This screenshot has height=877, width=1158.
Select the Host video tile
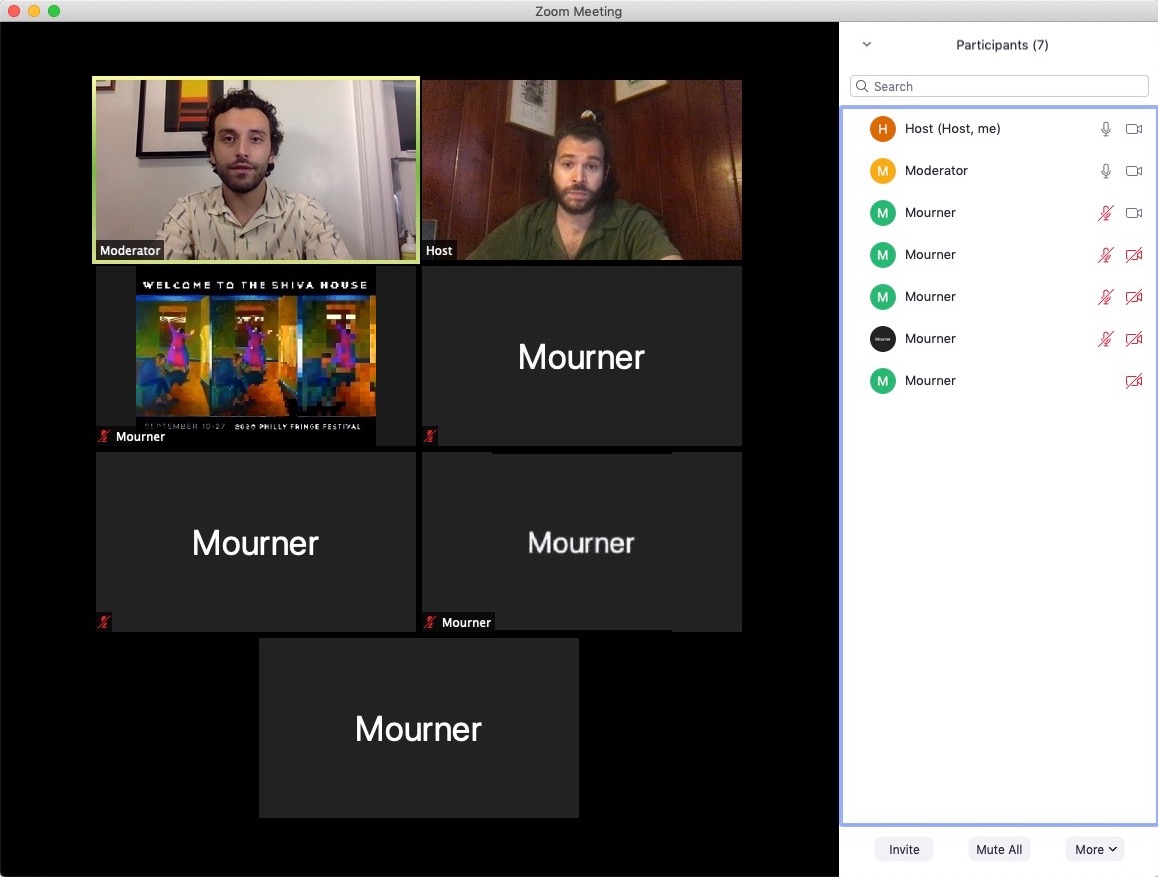click(x=582, y=170)
